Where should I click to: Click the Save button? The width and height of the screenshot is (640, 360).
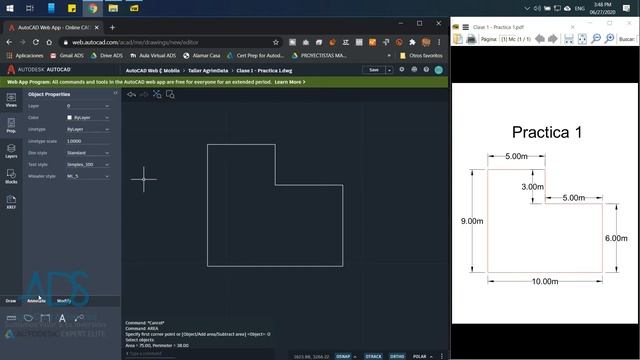pyautogui.click(x=374, y=70)
